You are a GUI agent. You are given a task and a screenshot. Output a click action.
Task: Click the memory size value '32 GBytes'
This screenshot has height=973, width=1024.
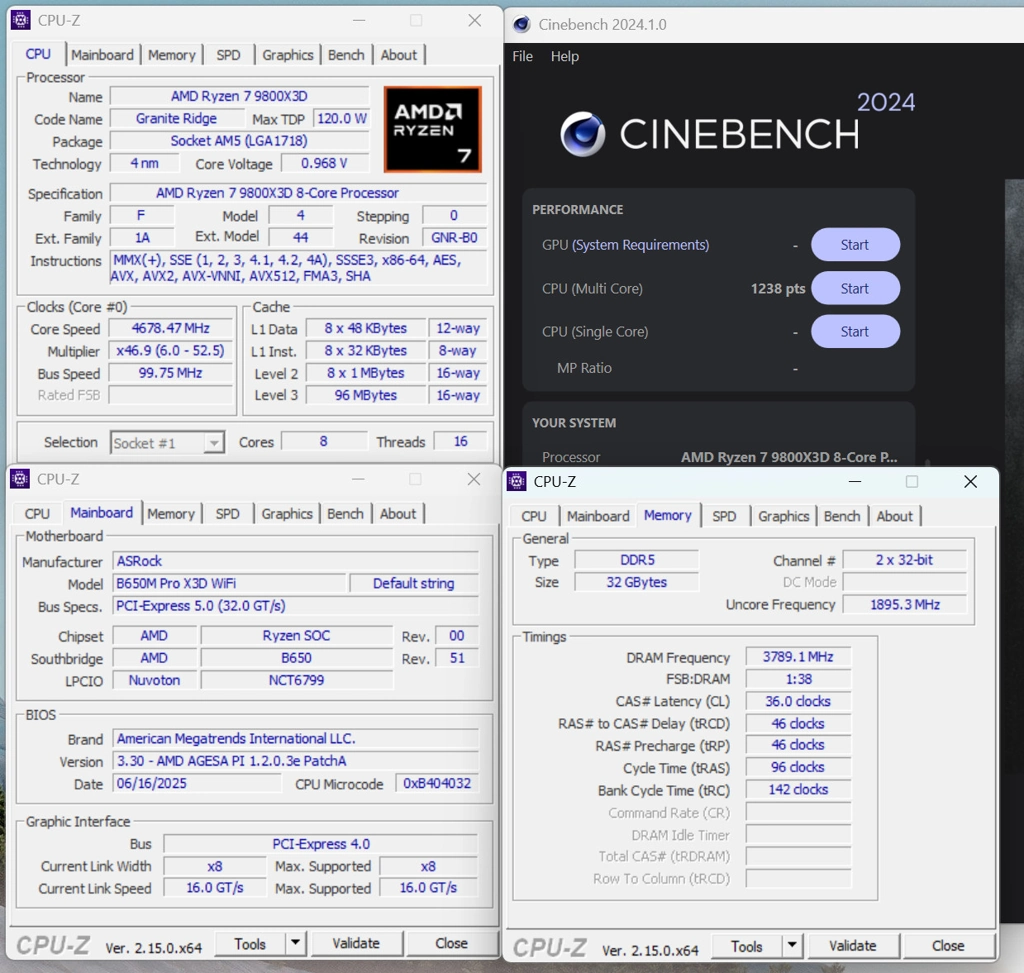coord(637,582)
